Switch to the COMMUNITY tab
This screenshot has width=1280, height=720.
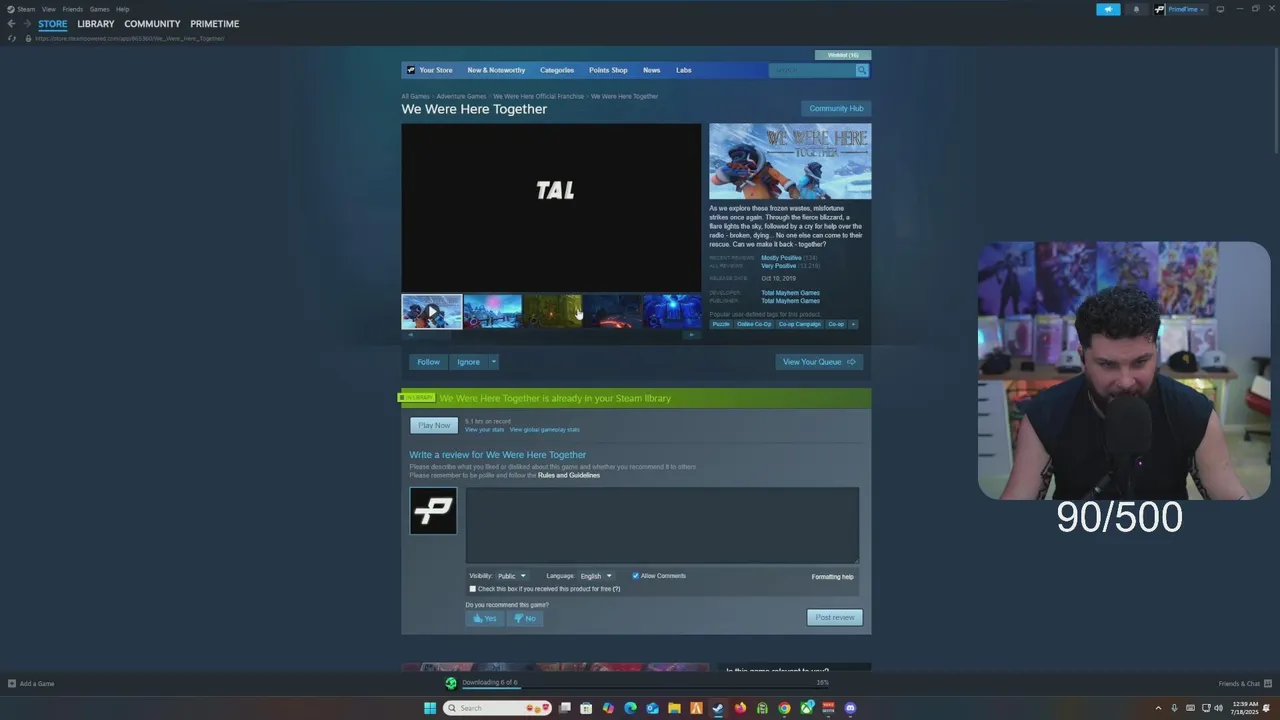coord(152,24)
